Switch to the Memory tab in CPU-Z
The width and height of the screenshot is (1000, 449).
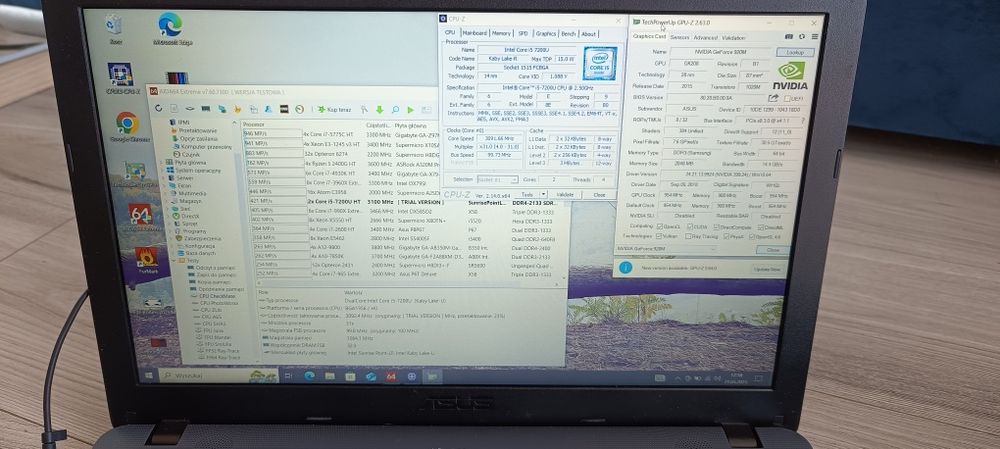(501, 33)
